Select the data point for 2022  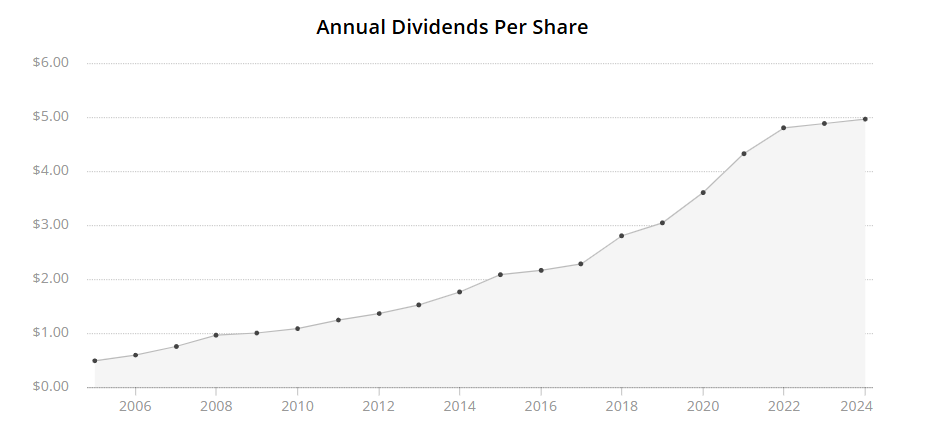(784, 128)
